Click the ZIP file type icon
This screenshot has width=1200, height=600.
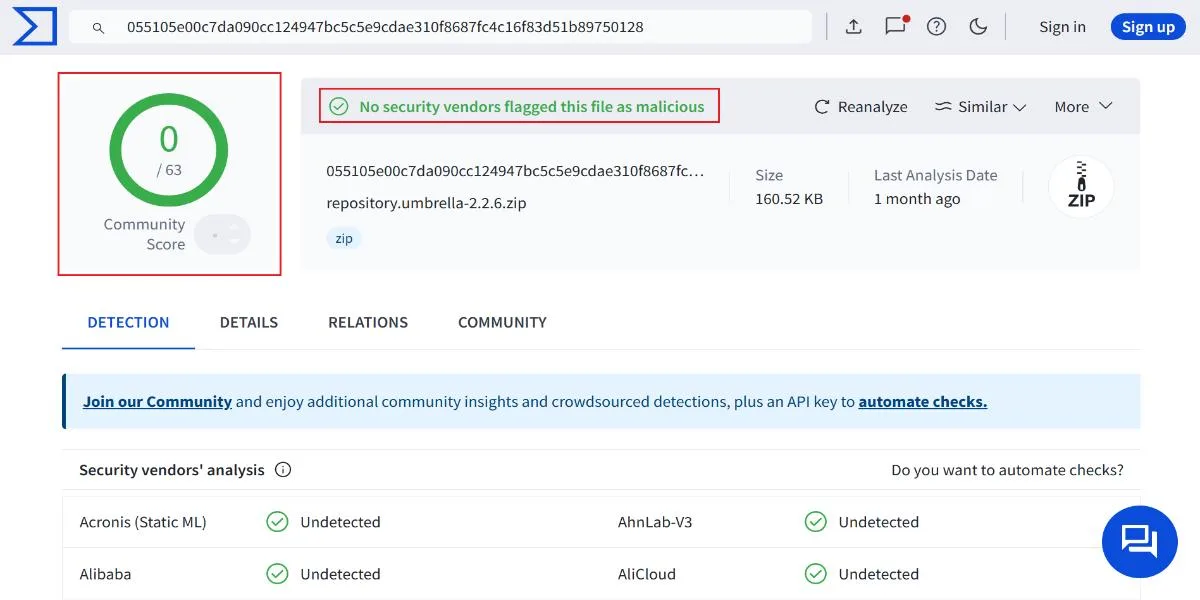1081,187
